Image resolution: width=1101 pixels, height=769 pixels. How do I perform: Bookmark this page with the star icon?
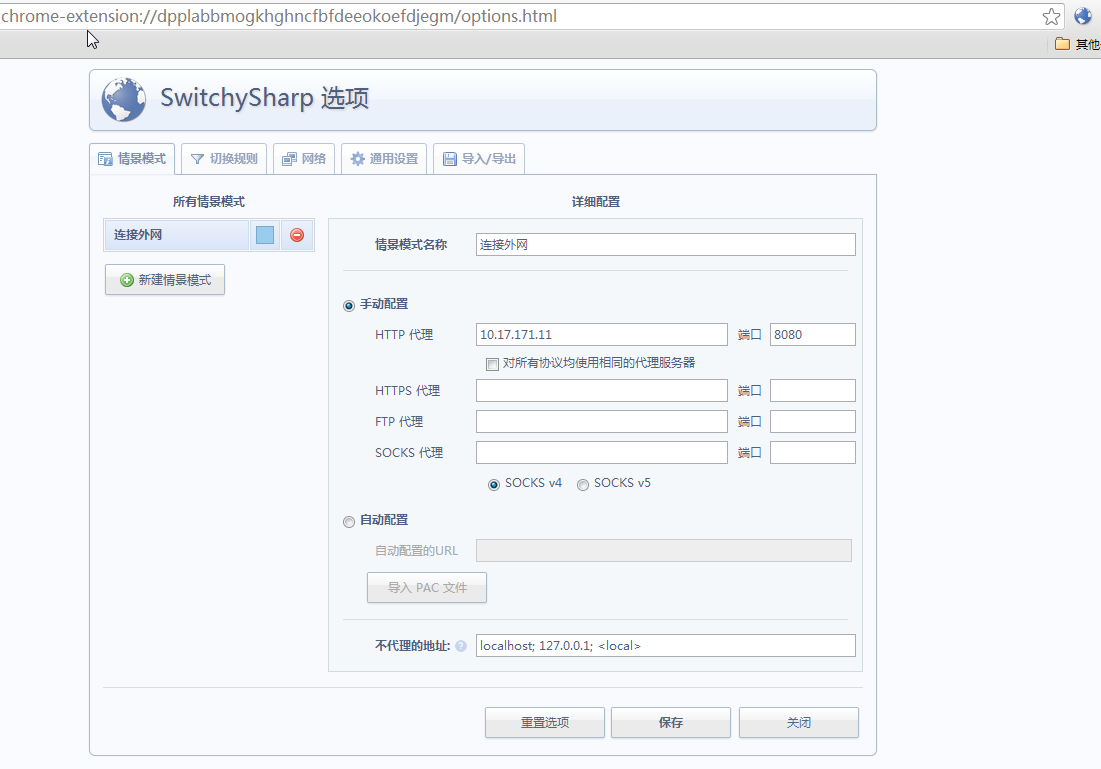coord(1051,16)
